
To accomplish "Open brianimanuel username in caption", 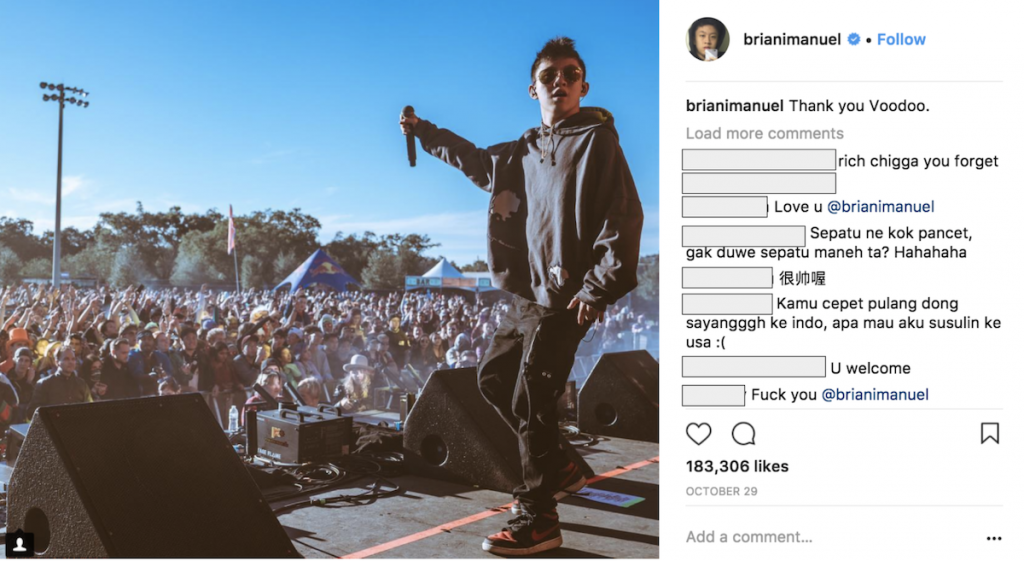I will coord(735,106).
